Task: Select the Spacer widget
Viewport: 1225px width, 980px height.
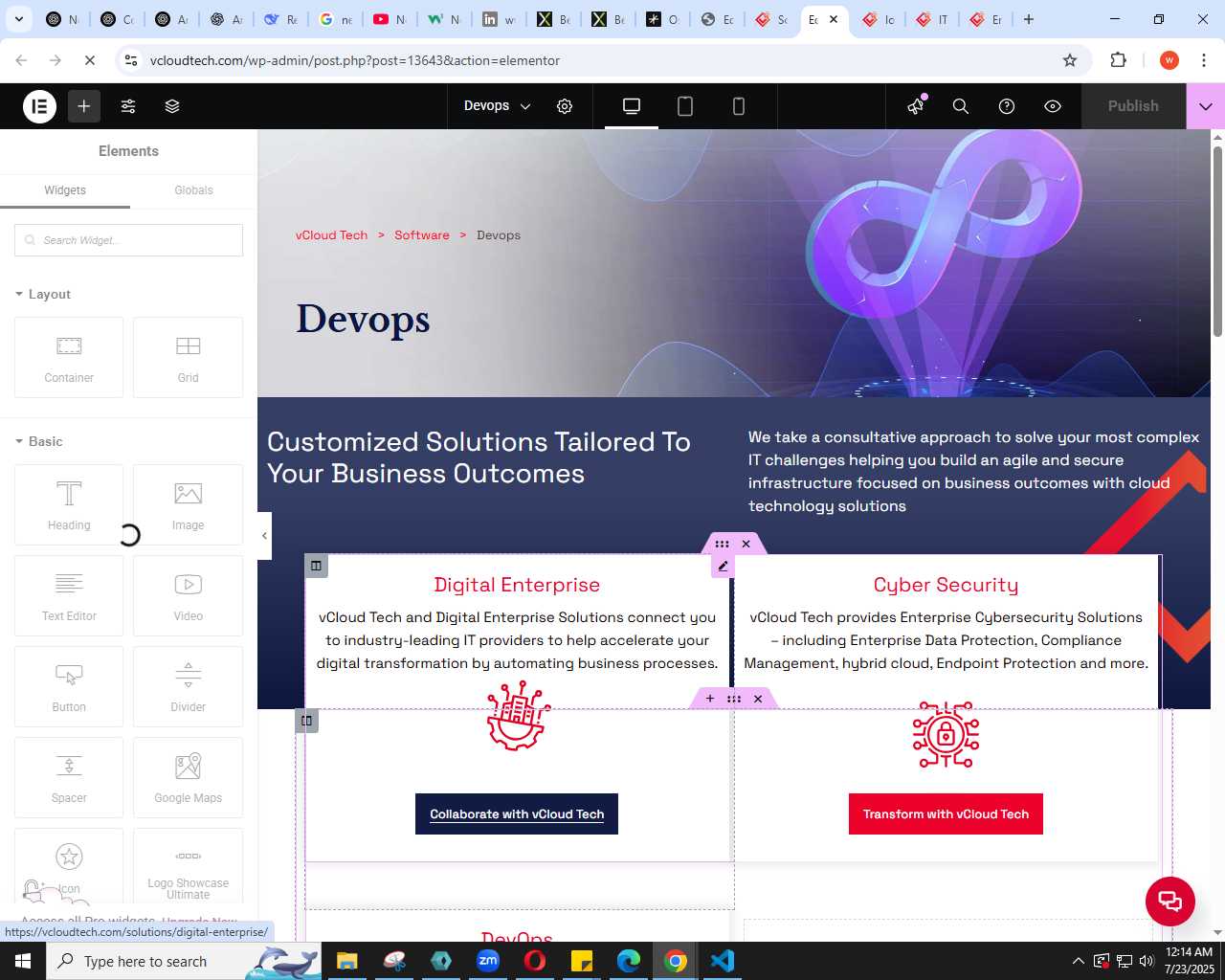Action: click(x=69, y=777)
